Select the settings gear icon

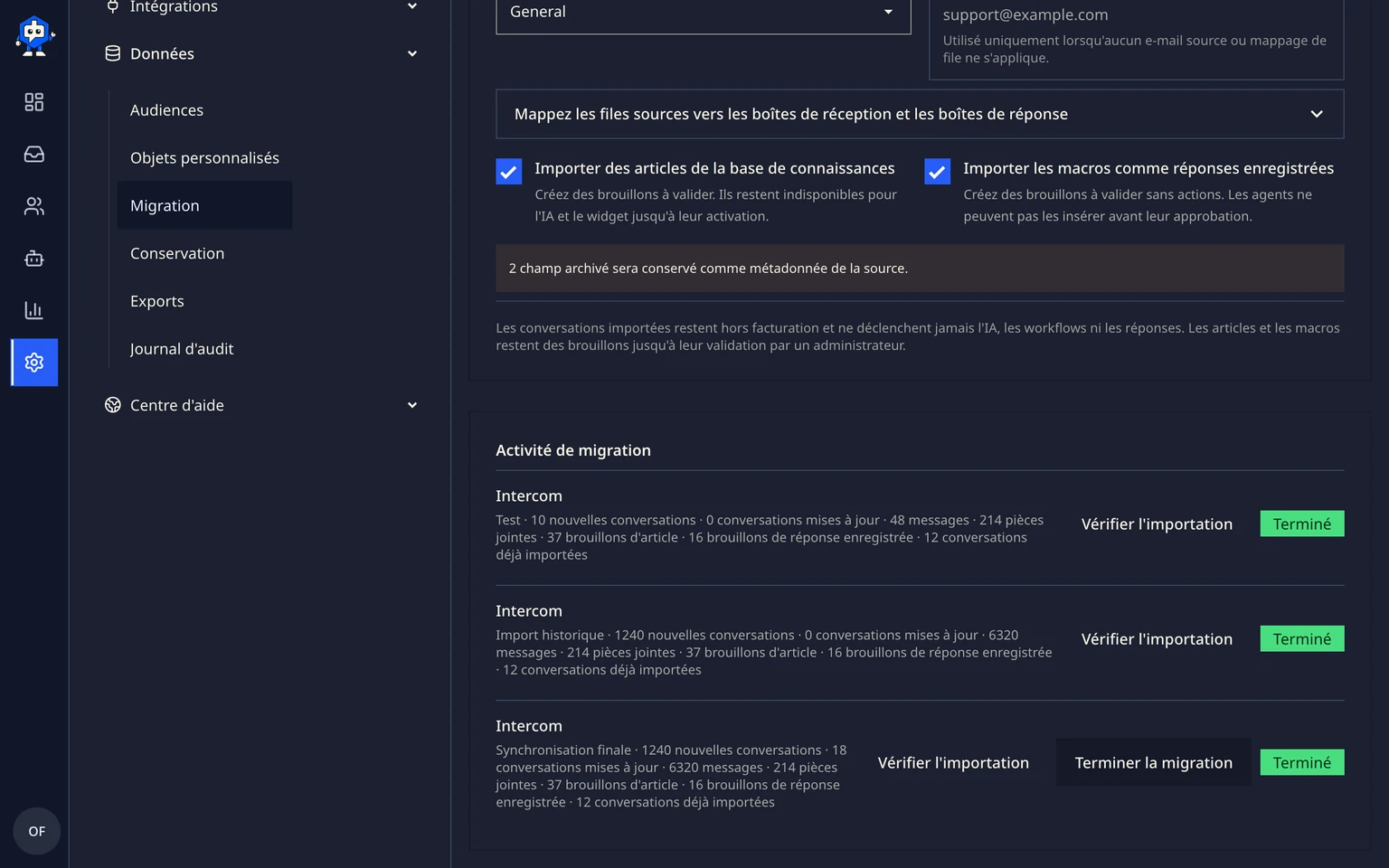tap(34, 363)
